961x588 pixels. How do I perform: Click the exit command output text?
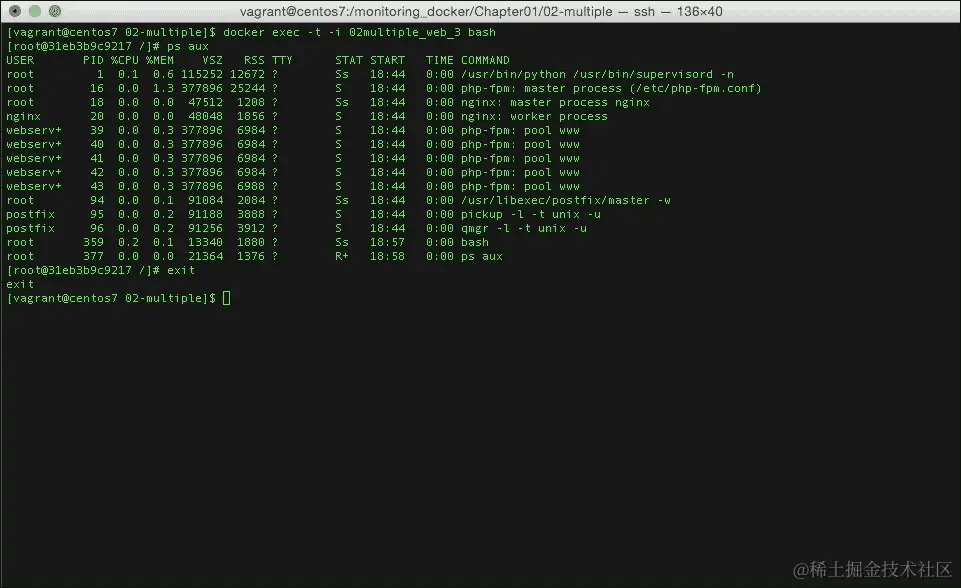coord(20,283)
